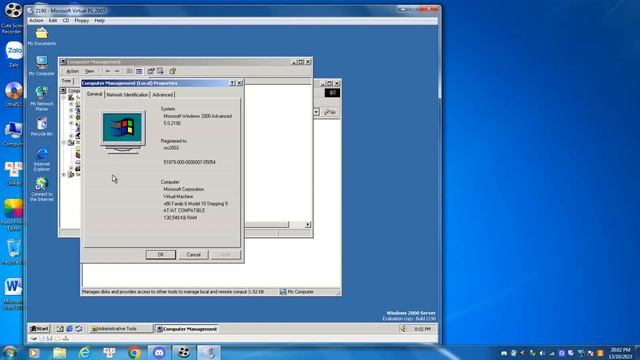Screen dimensions: 640x360
Task: Switch to the Network Identification tab
Action: coord(127,95)
